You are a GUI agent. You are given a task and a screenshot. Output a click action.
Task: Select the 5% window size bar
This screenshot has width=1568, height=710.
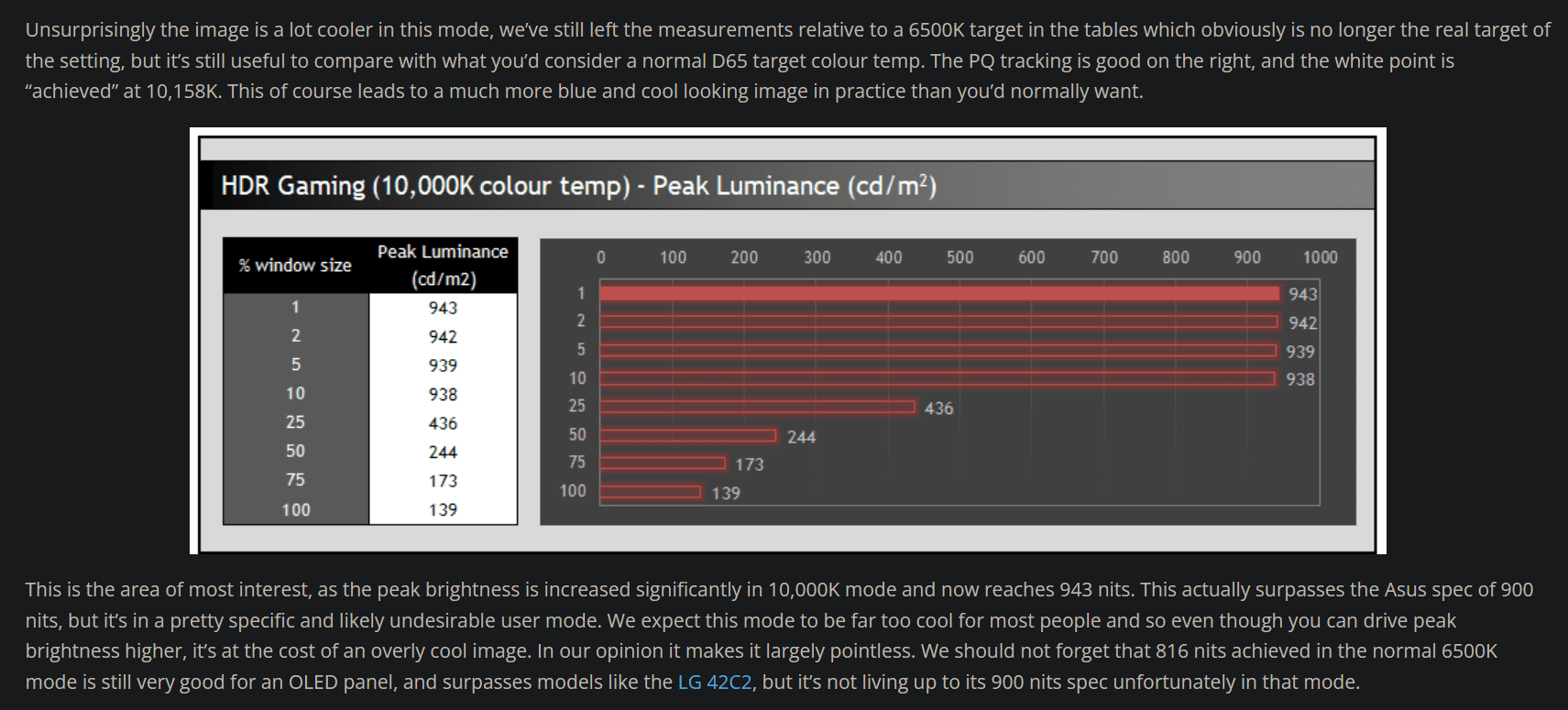(x=938, y=350)
